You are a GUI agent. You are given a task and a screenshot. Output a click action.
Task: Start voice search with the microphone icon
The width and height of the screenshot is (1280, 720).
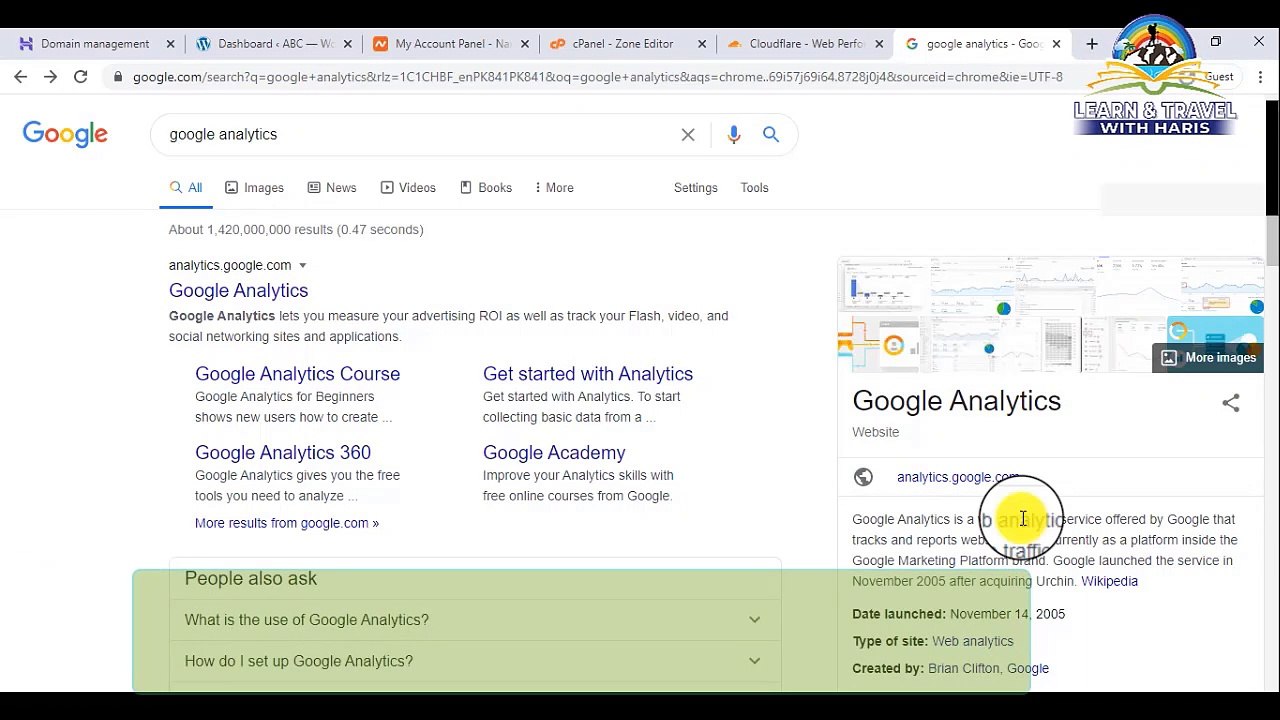tap(734, 134)
